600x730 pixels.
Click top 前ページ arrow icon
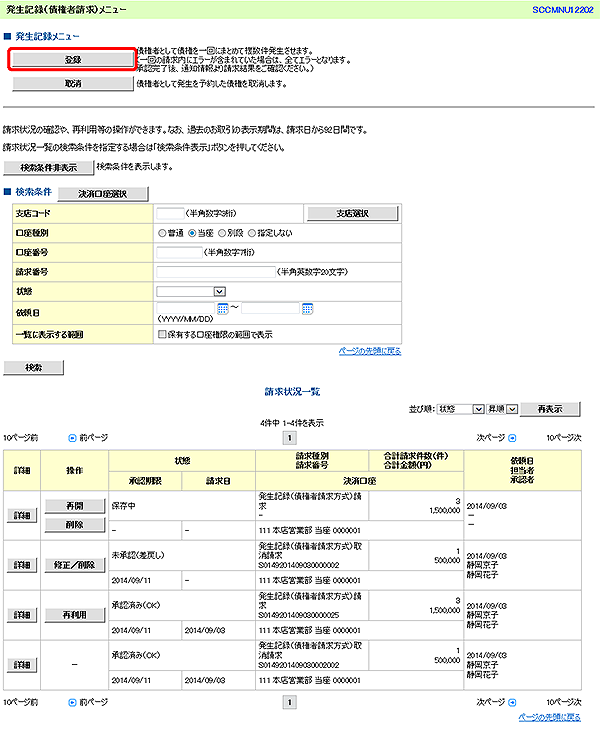pyautogui.click(x=72, y=438)
